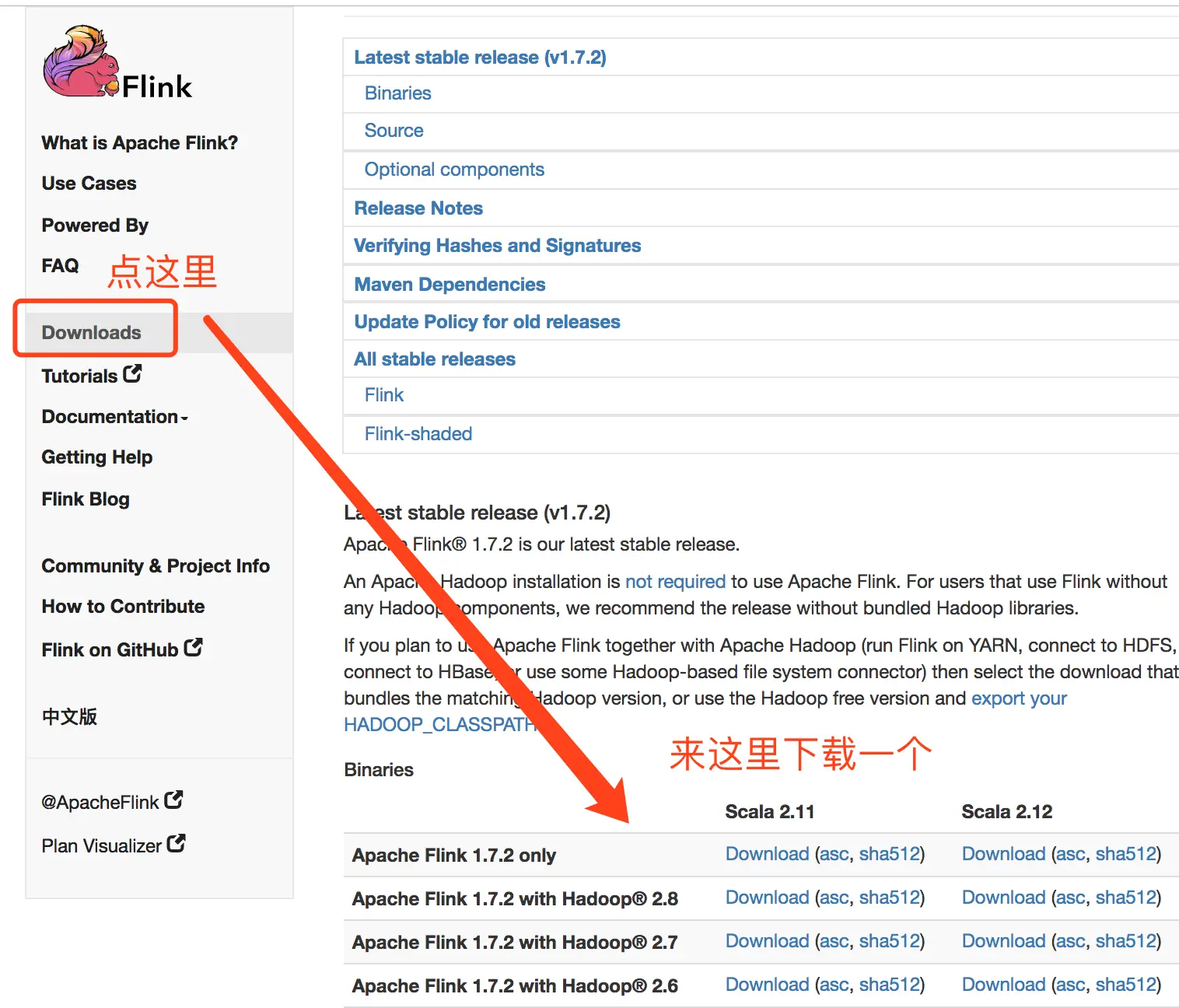Click the Scala 2.12 column header
The image size is (1179, 1008).
(x=1007, y=812)
